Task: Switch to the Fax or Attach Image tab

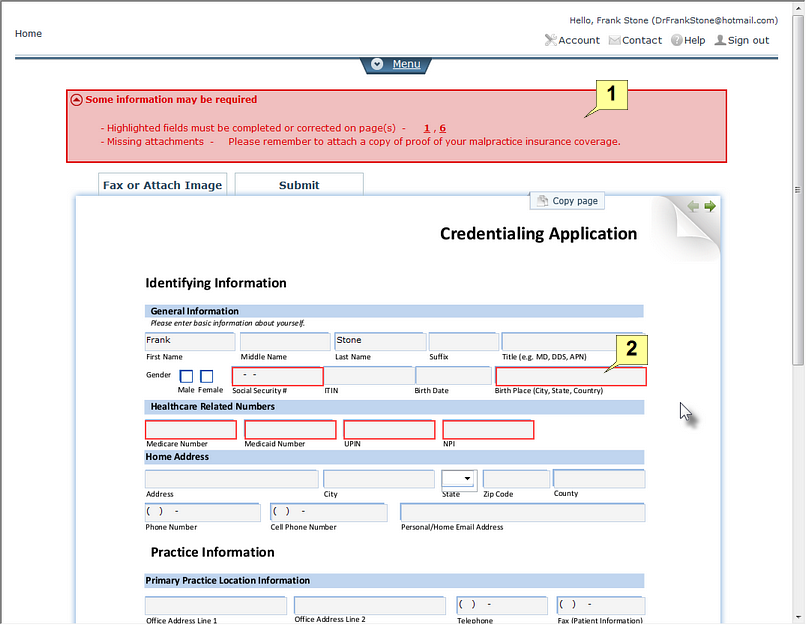Action: pyautogui.click(x=162, y=185)
